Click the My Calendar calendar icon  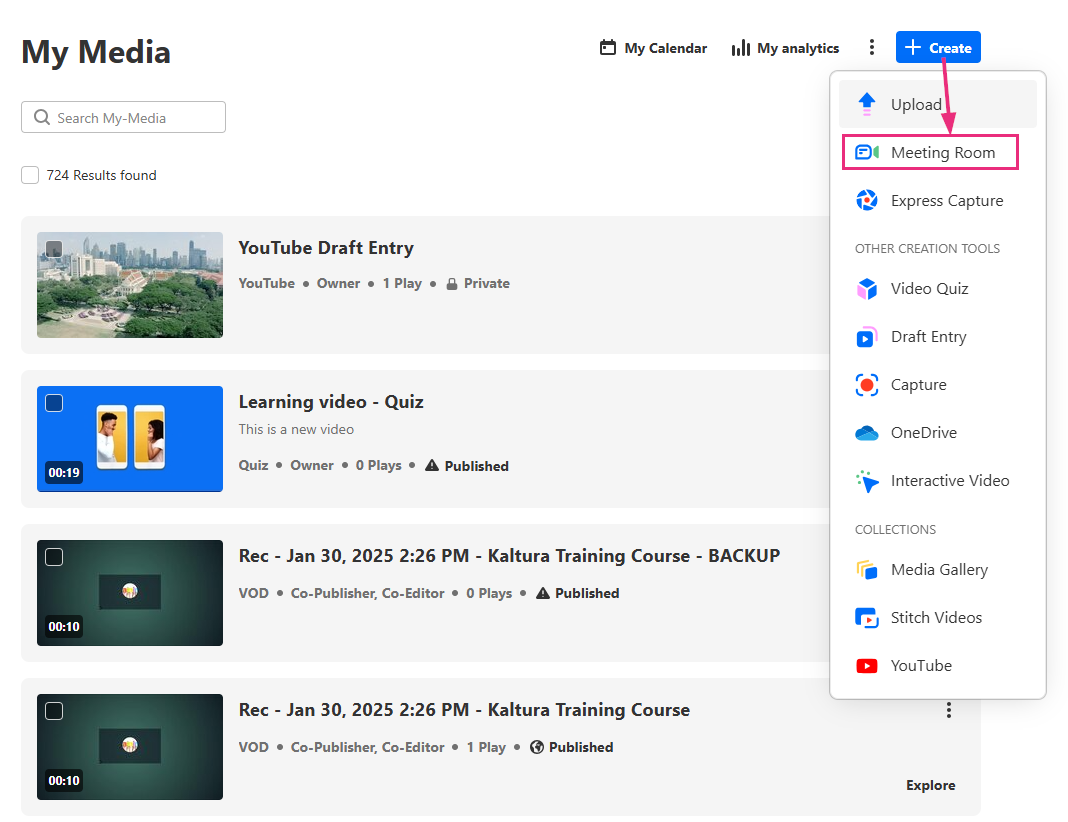(608, 48)
